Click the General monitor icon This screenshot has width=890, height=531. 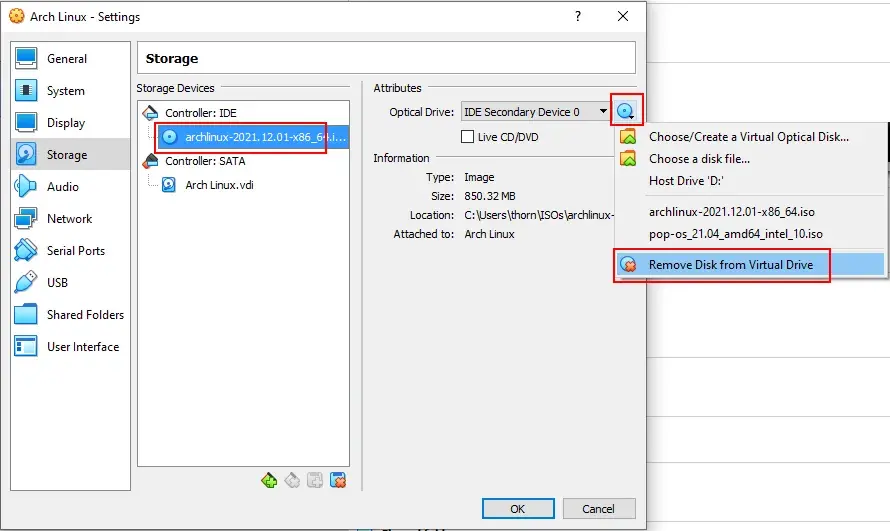click(26, 58)
